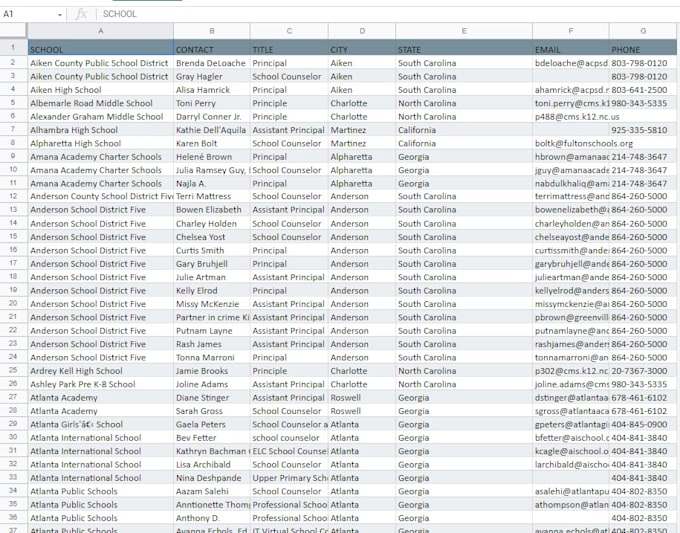The image size is (680, 533).
Task: Select cell Gaela Peters
Action: click(x=212, y=425)
